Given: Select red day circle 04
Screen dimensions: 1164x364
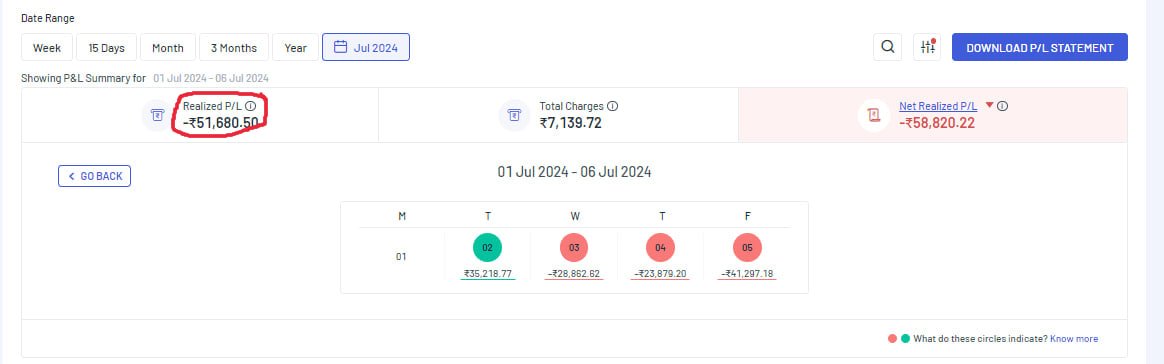Looking at the screenshot, I should point(661,248).
